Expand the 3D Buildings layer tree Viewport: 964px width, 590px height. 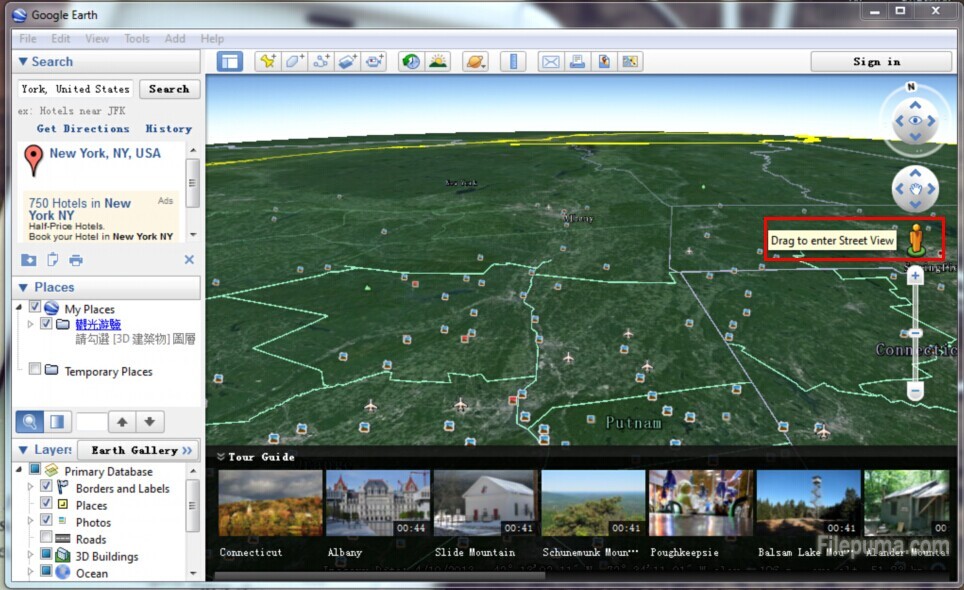pos(19,556)
